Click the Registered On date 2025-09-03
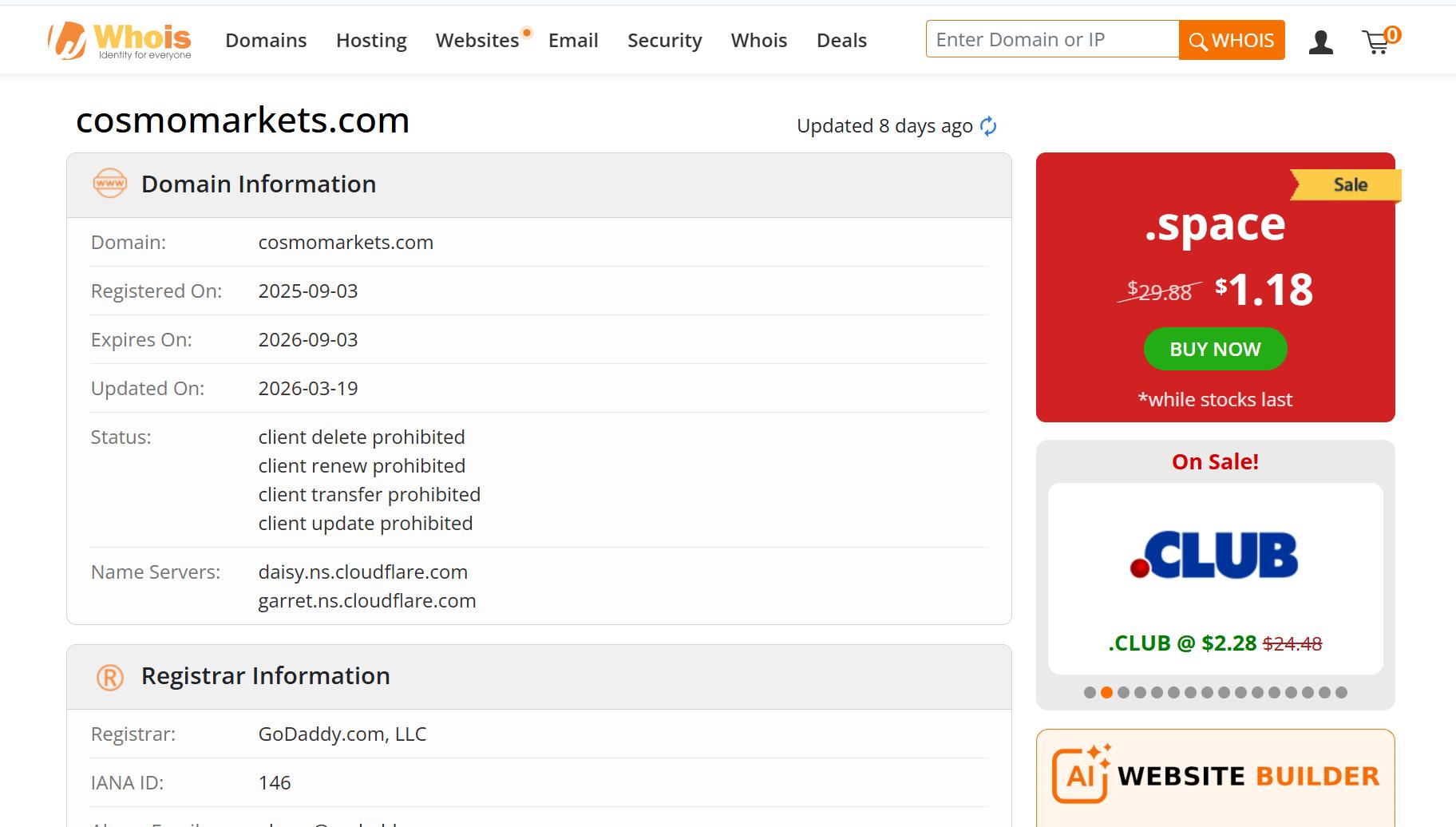The width and height of the screenshot is (1456, 827). (x=308, y=291)
